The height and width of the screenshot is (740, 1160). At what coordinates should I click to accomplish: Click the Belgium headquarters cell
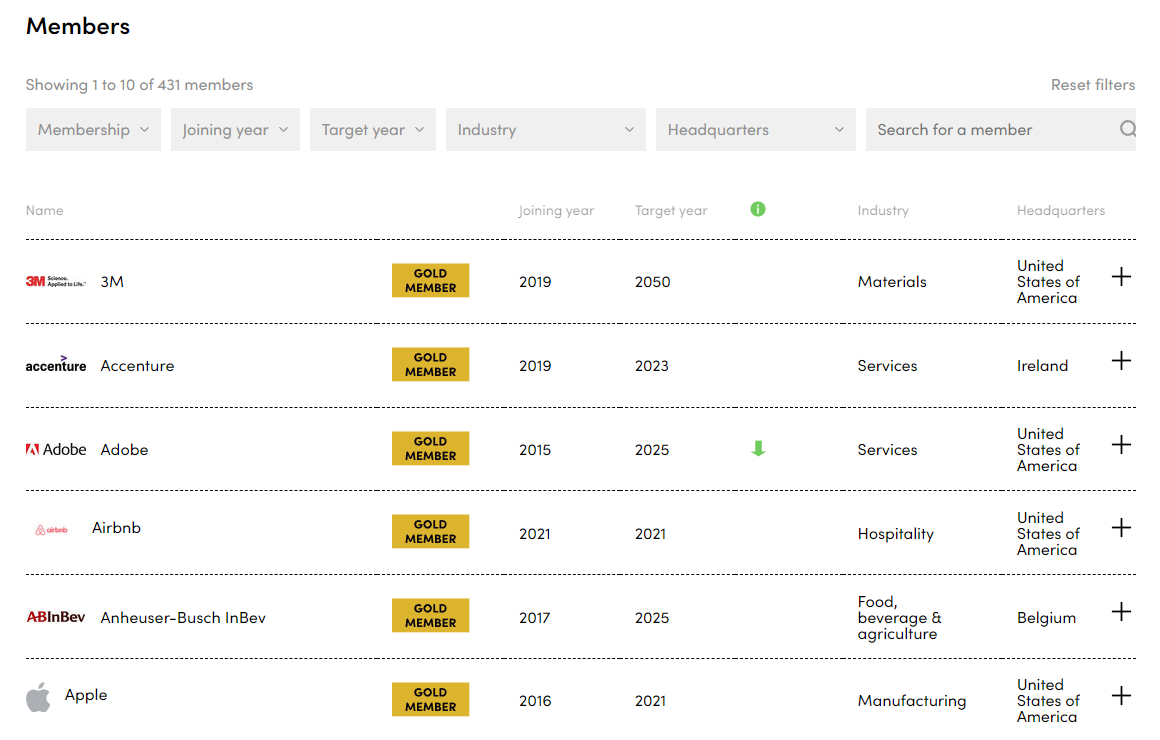[x=1046, y=618]
